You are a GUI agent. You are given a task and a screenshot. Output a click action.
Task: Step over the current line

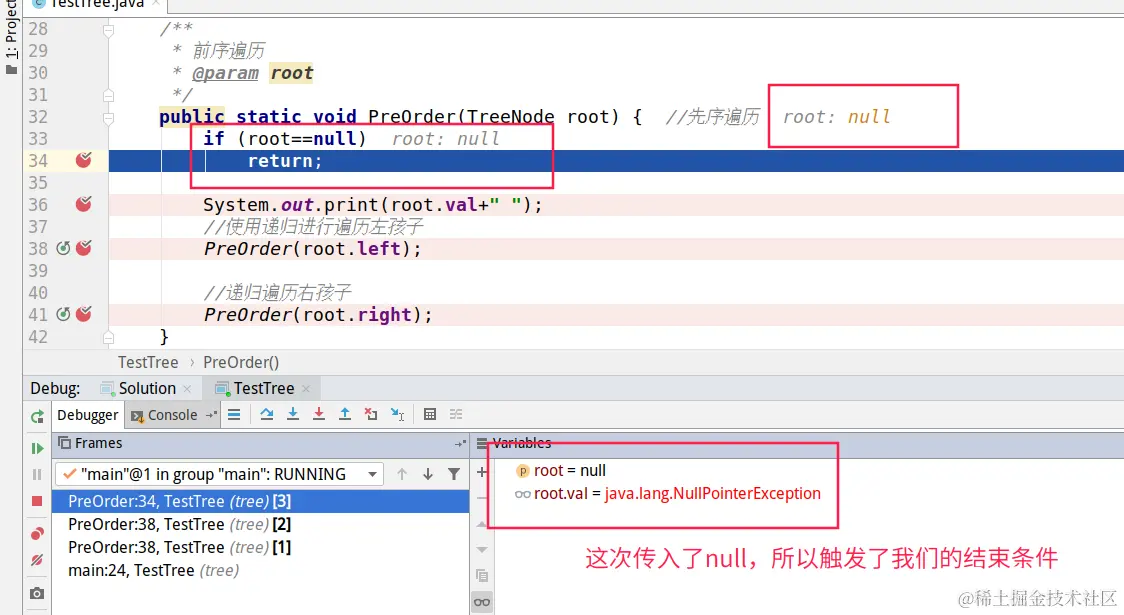[x=267, y=414]
